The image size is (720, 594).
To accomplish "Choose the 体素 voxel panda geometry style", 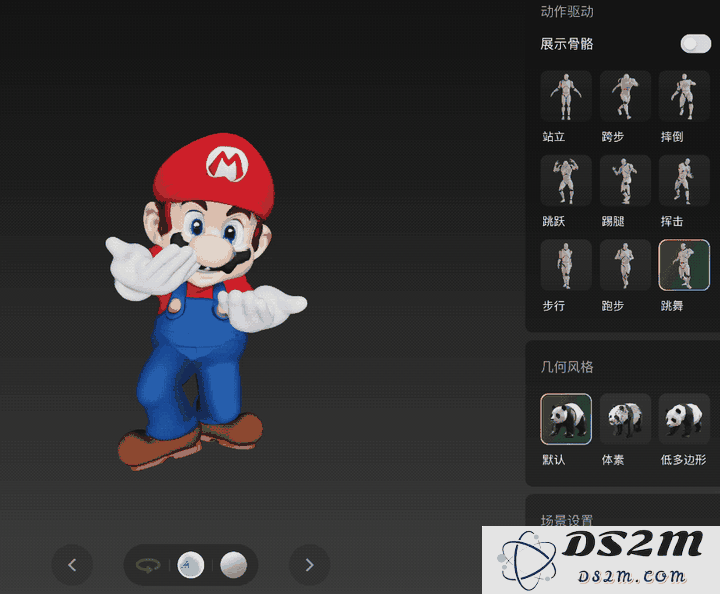I will [x=625, y=419].
